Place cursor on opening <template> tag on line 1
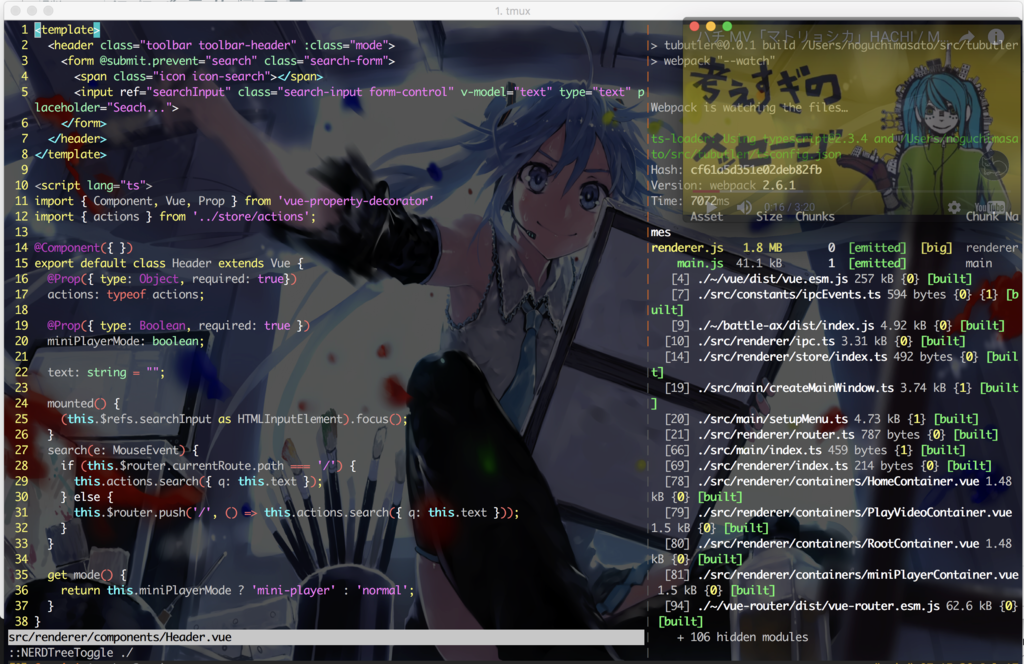Screen dimensions: 1024x664 pos(67,29)
